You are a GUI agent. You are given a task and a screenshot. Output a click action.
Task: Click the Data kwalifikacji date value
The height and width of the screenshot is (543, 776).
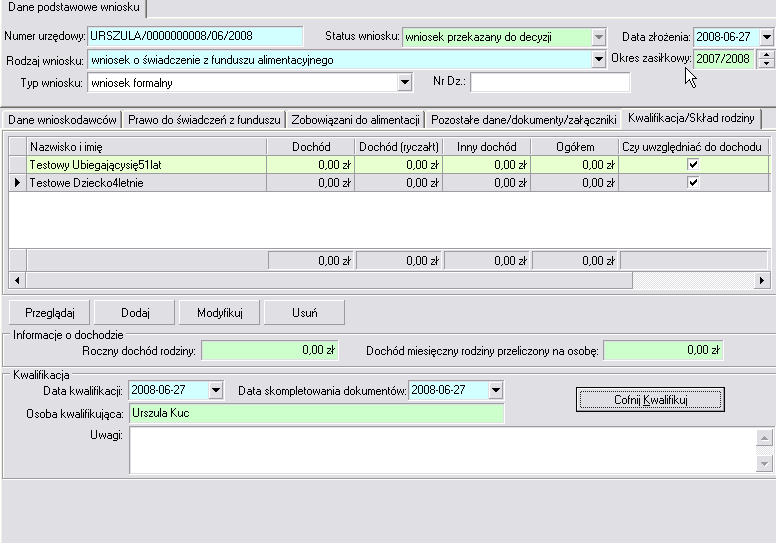click(168, 390)
